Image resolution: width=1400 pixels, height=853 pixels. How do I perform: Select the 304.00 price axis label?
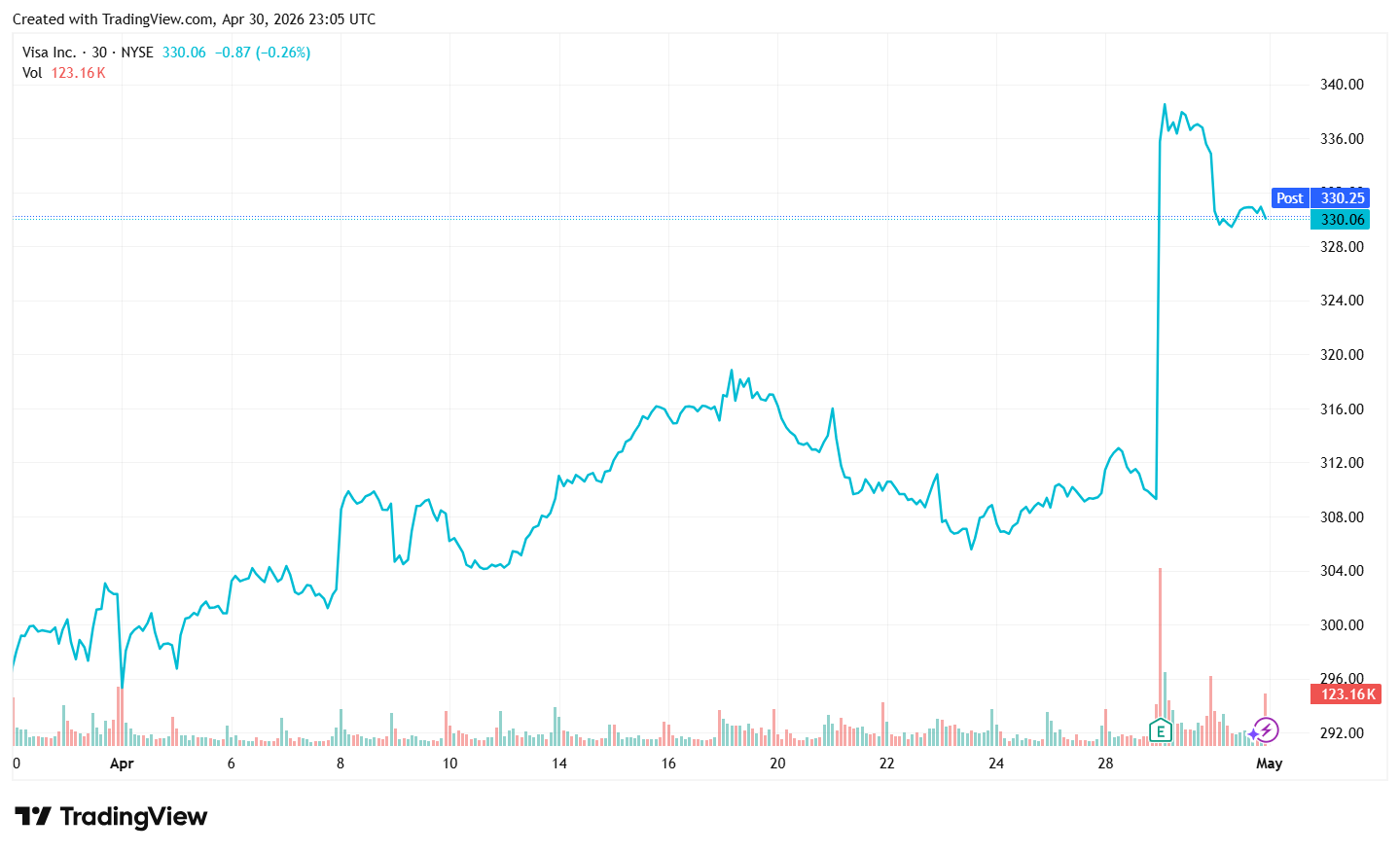point(1342,571)
